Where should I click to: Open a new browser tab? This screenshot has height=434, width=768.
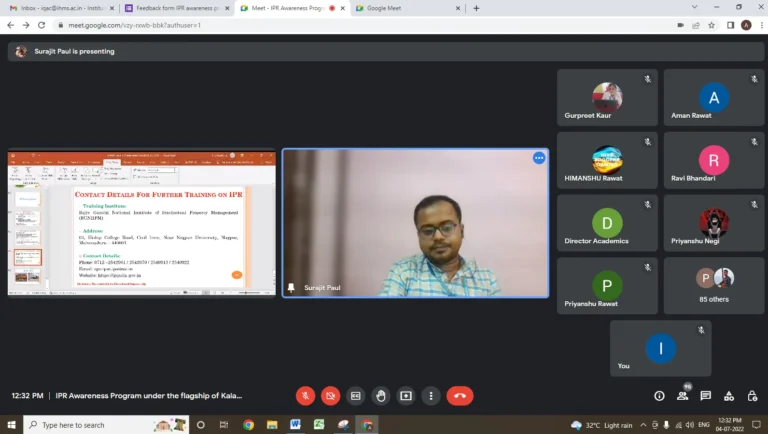point(476,8)
